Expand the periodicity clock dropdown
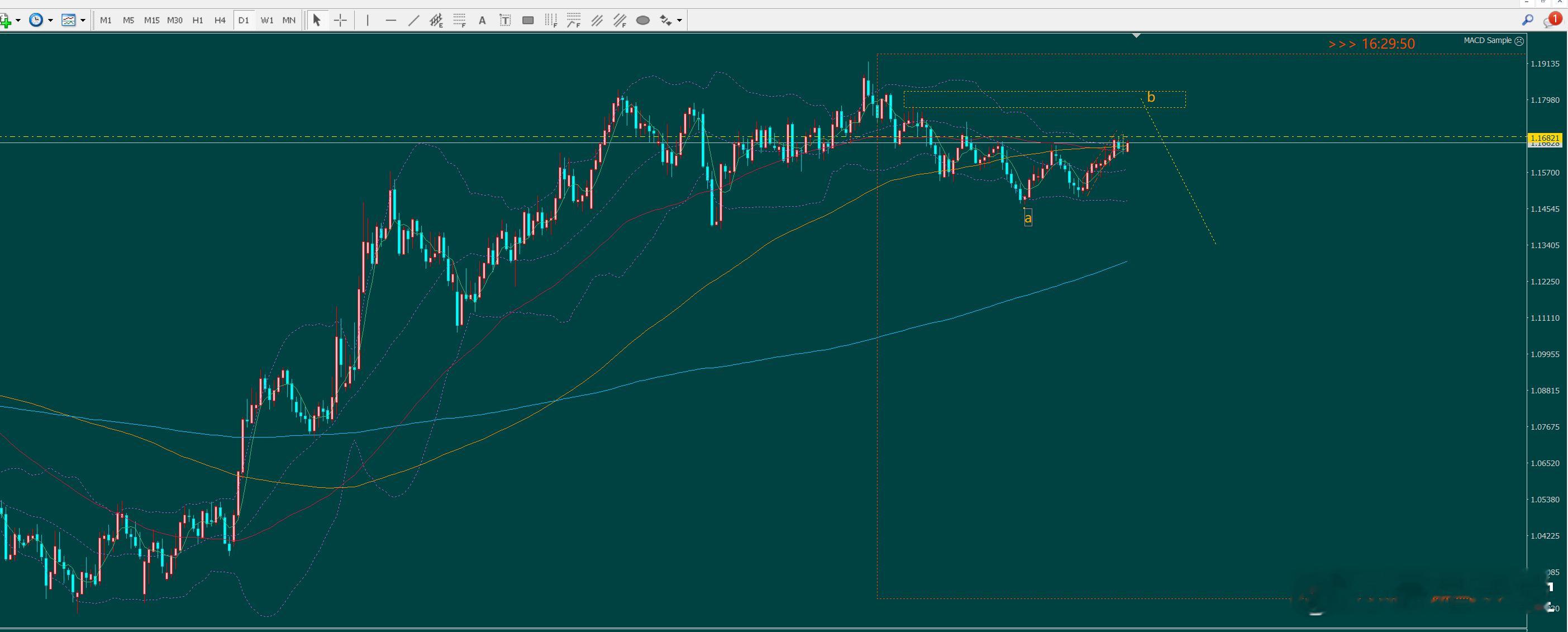Image resolution: width=1568 pixels, height=632 pixels. [50, 20]
